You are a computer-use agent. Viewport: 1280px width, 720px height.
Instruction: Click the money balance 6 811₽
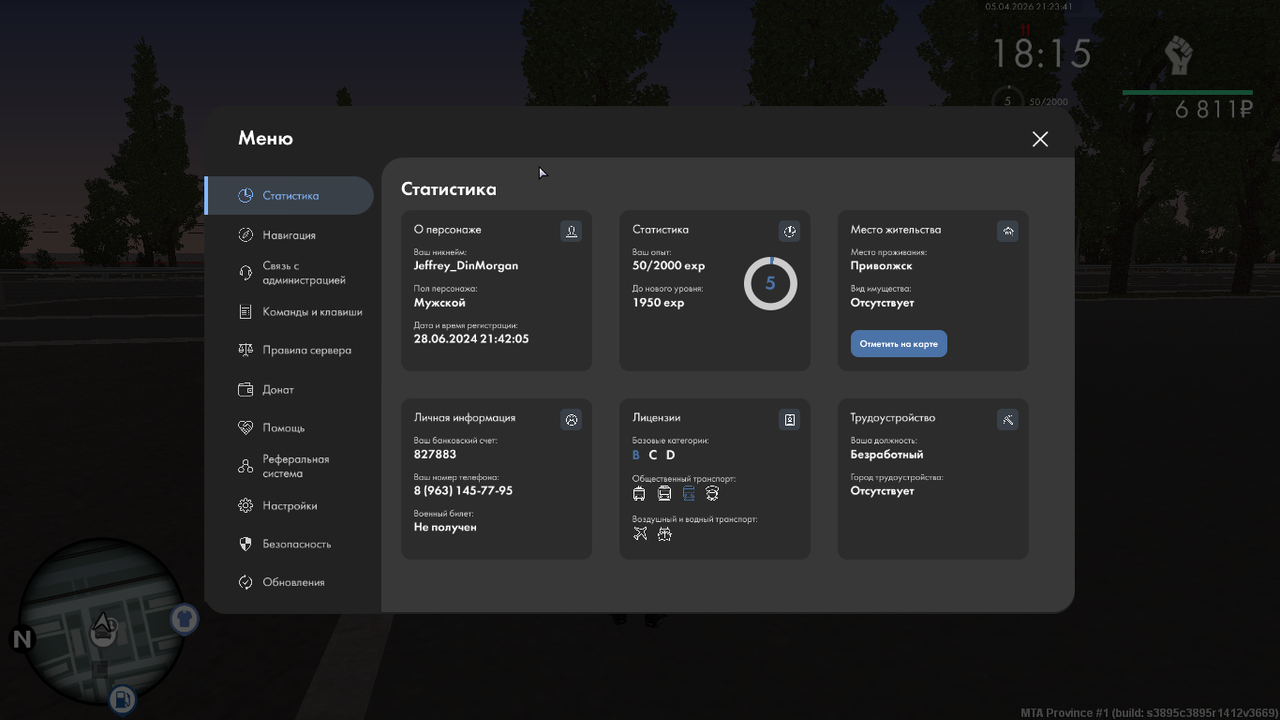[1214, 110]
